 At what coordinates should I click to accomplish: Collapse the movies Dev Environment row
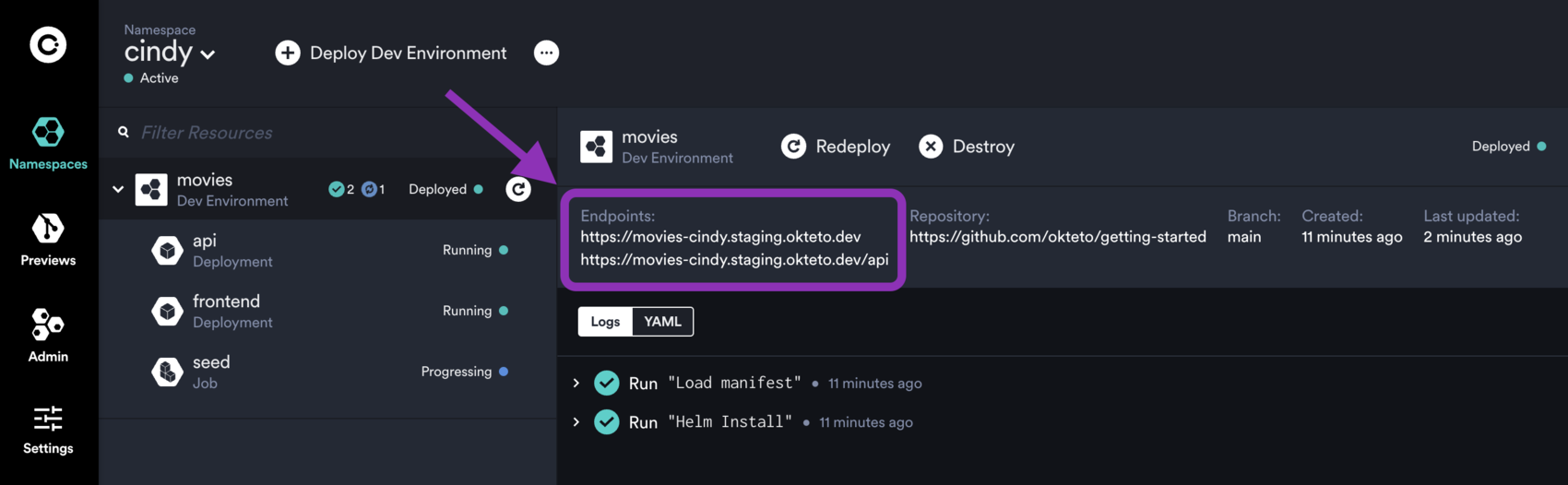pyautogui.click(x=118, y=189)
